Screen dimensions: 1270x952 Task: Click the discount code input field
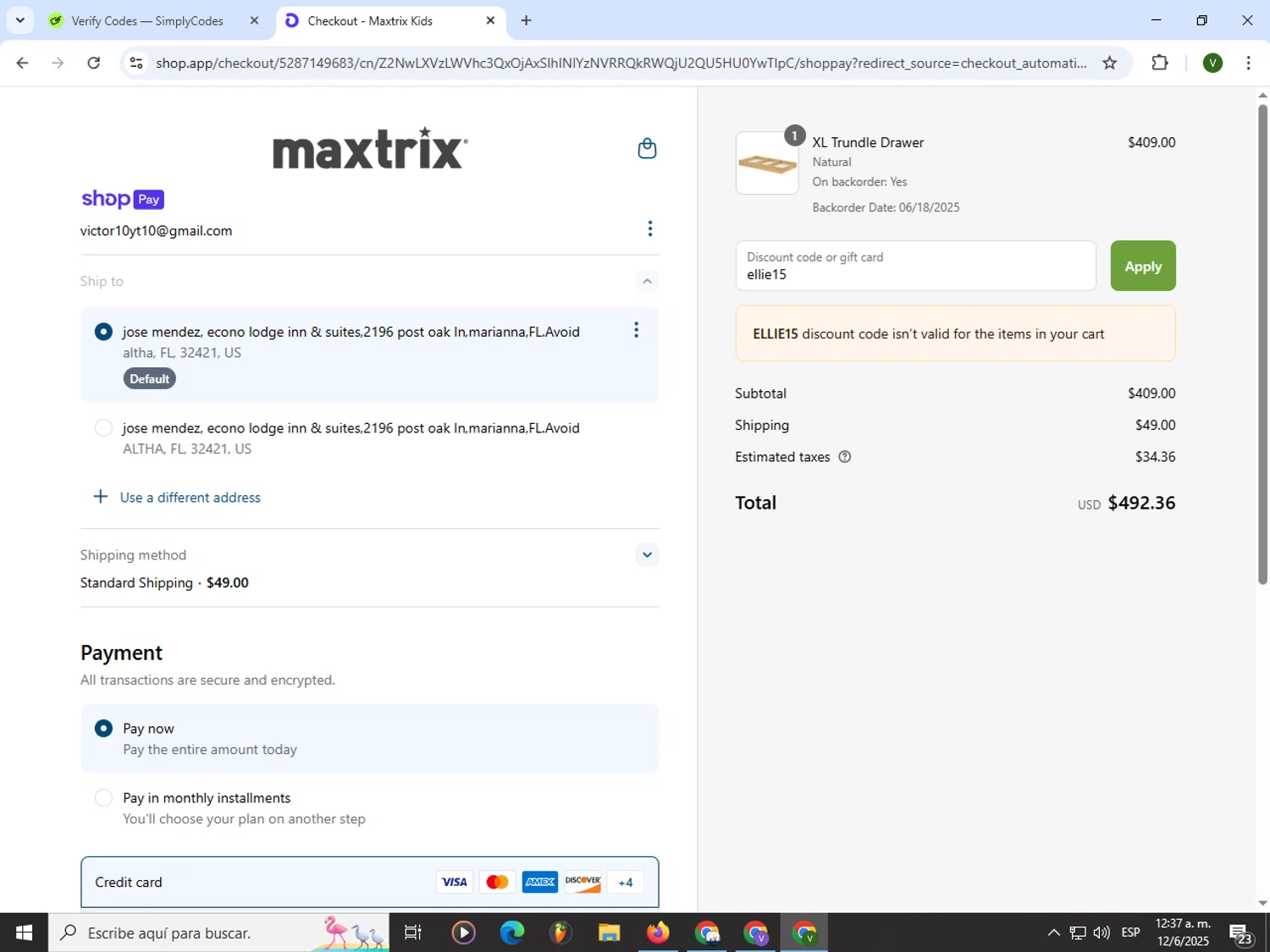click(x=915, y=266)
